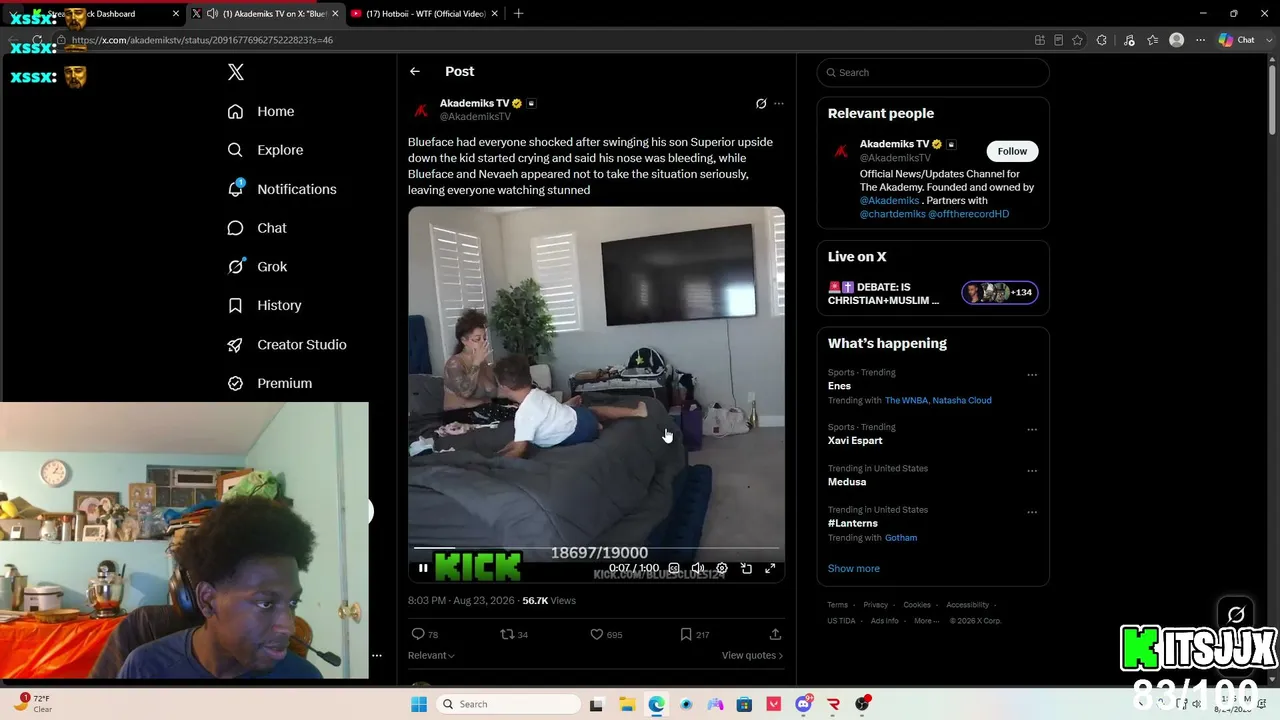The width and height of the screenshot is (1280, 720).
Task: Switch to the Akademiks TV on X tab
Action: pyautogui.click(x=265, y=14)
